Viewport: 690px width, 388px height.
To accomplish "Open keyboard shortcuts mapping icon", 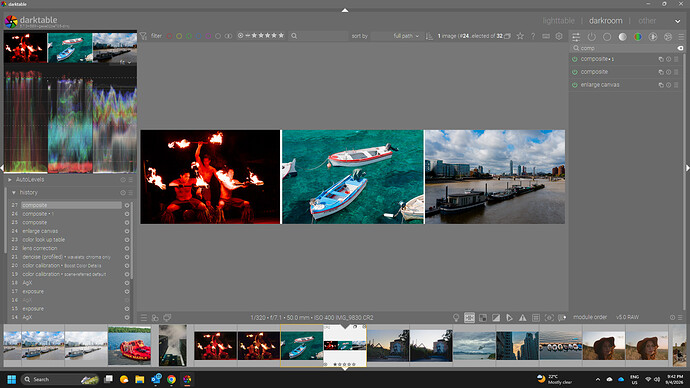I will tap(546, 36).
